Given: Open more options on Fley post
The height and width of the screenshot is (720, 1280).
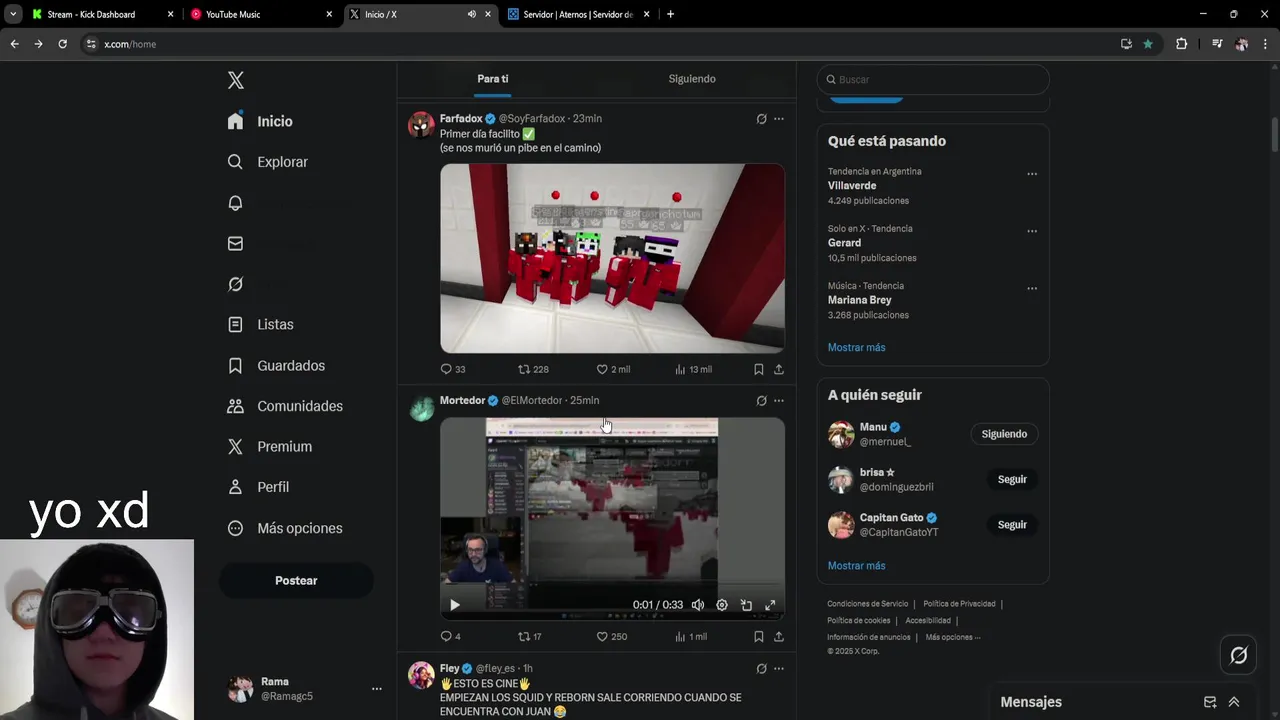Looking at the screenshot, I should pos(779,669).
